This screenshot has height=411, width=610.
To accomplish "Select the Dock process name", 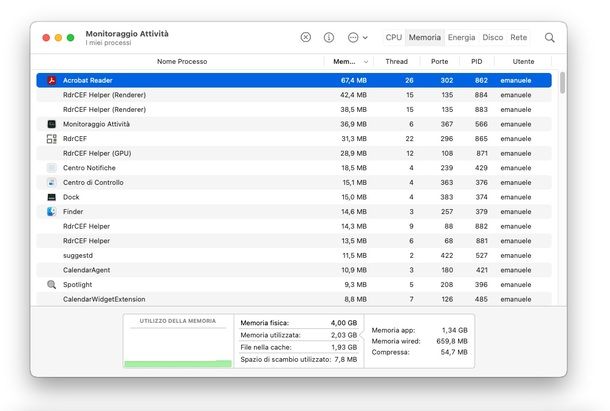I will point(71,197).
